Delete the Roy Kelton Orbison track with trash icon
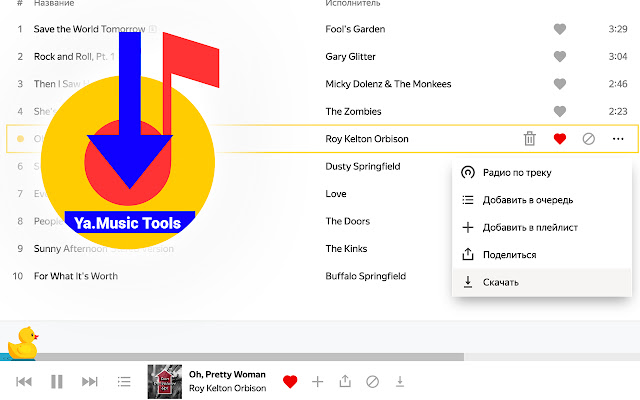 coord(529,139)
